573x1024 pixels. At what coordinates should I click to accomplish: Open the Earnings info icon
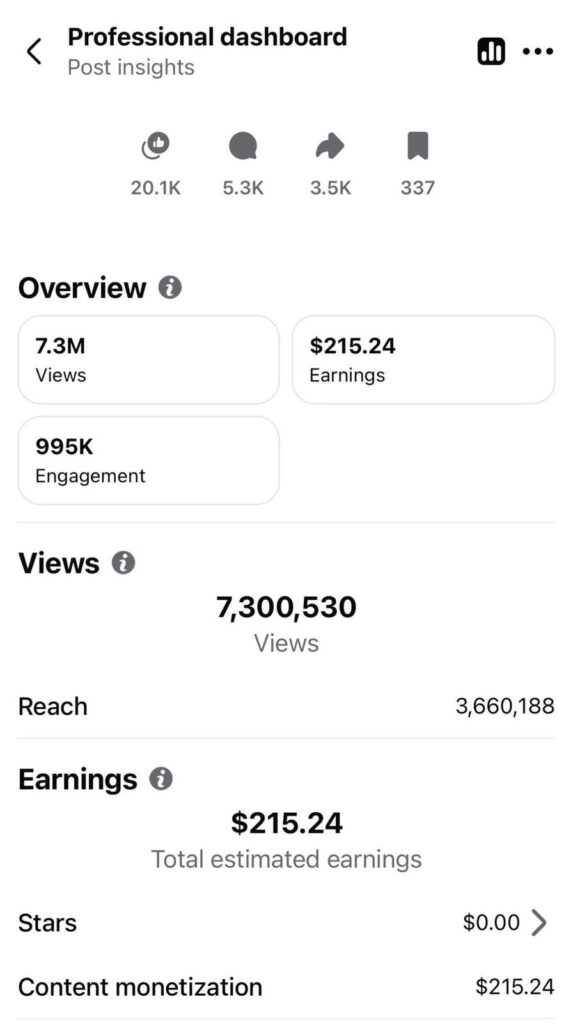pyautogui.click(x=161, y=778)
